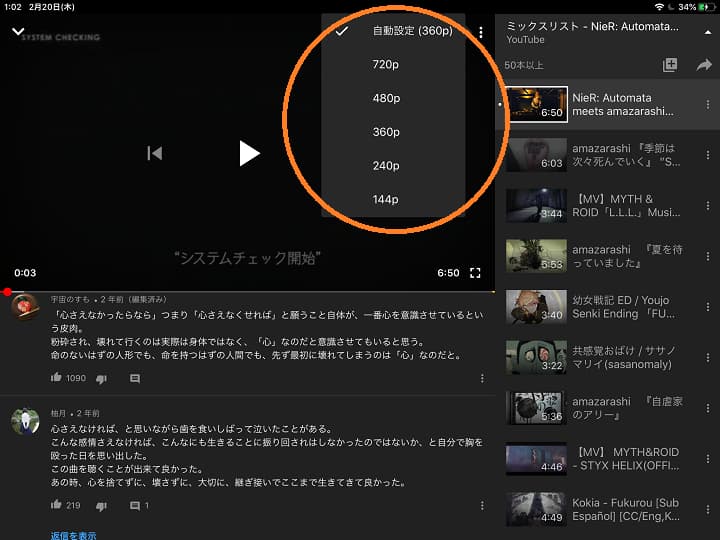Viewport: 720px width, 540px height.
Task: Play MYTH&ROID STYX HELIX video
Action: click(536, 458)
